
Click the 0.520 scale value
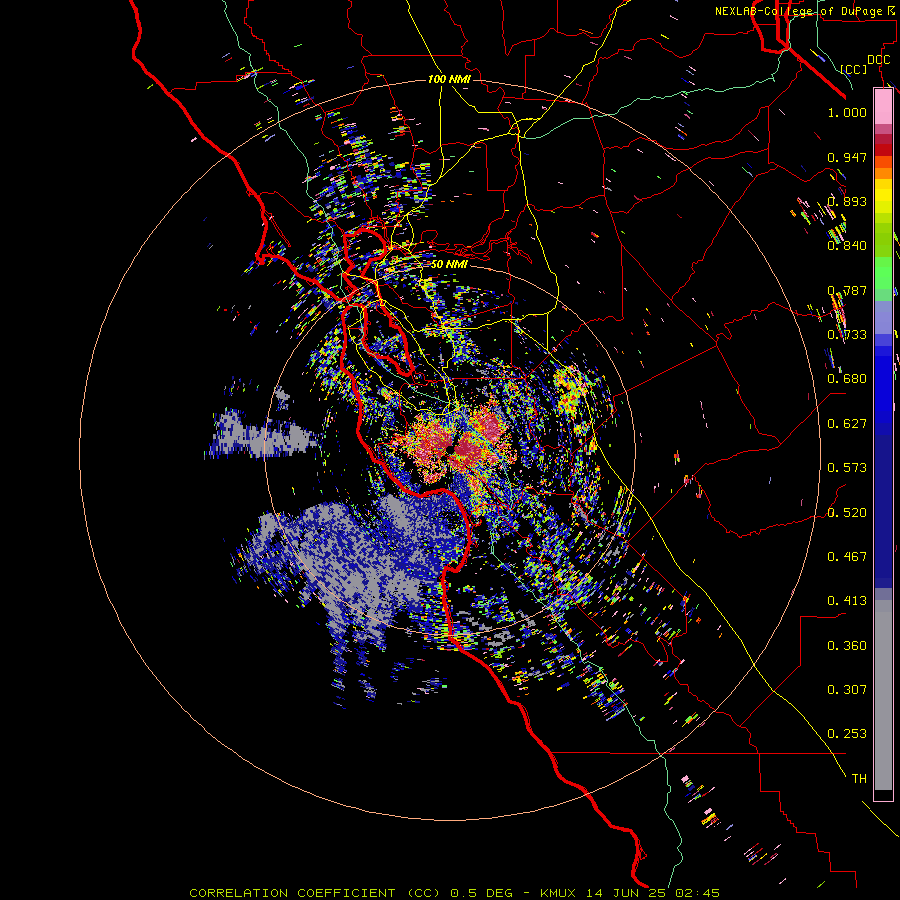[847, 513]
